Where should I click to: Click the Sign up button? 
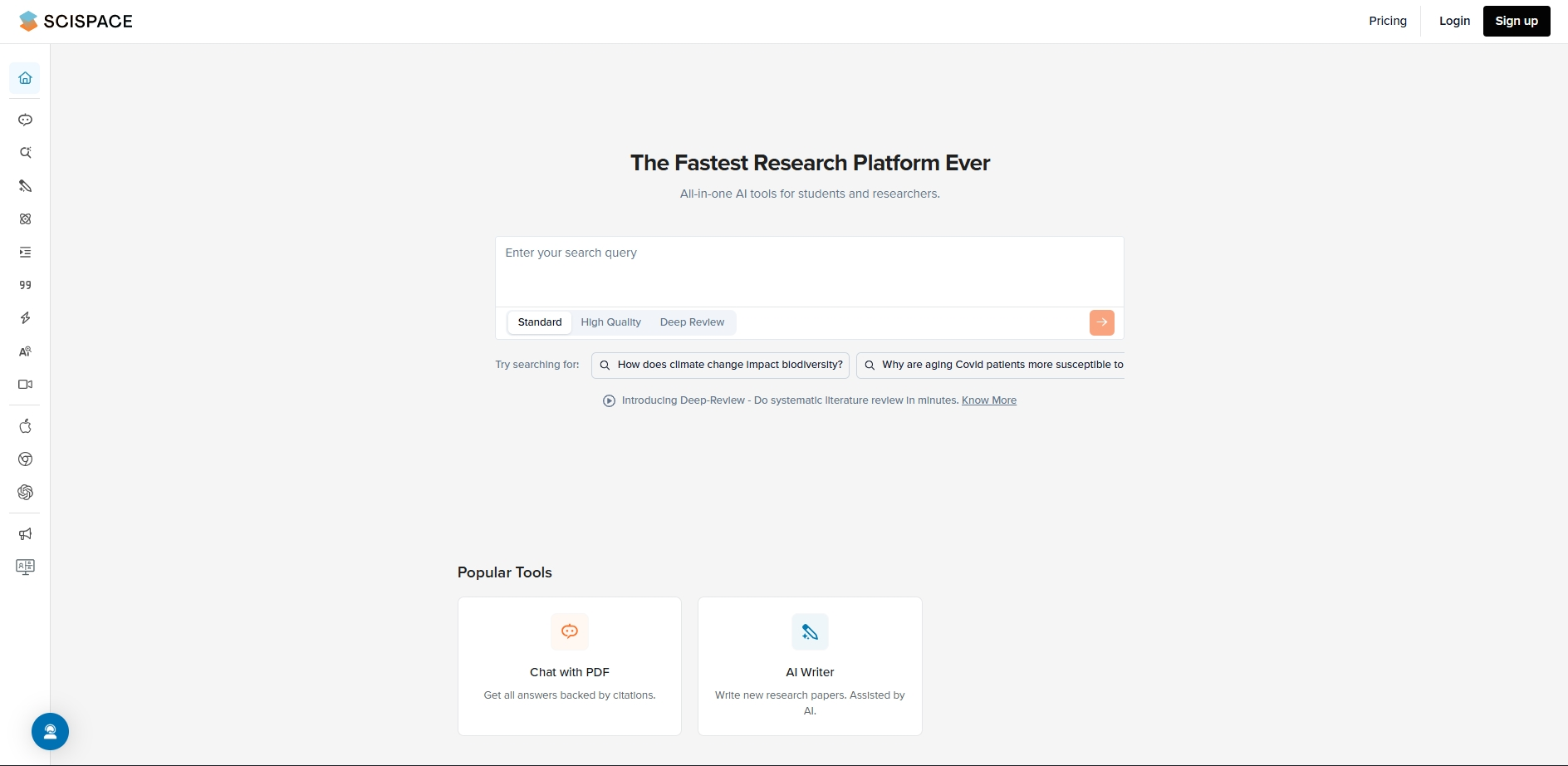[1517, 21]
